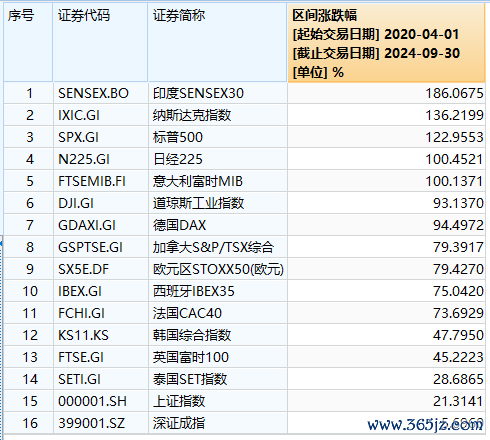This screenshot has width=490, height=440.
Task: Select the 上证指数 name cell
Action: [x=218, y=401]
